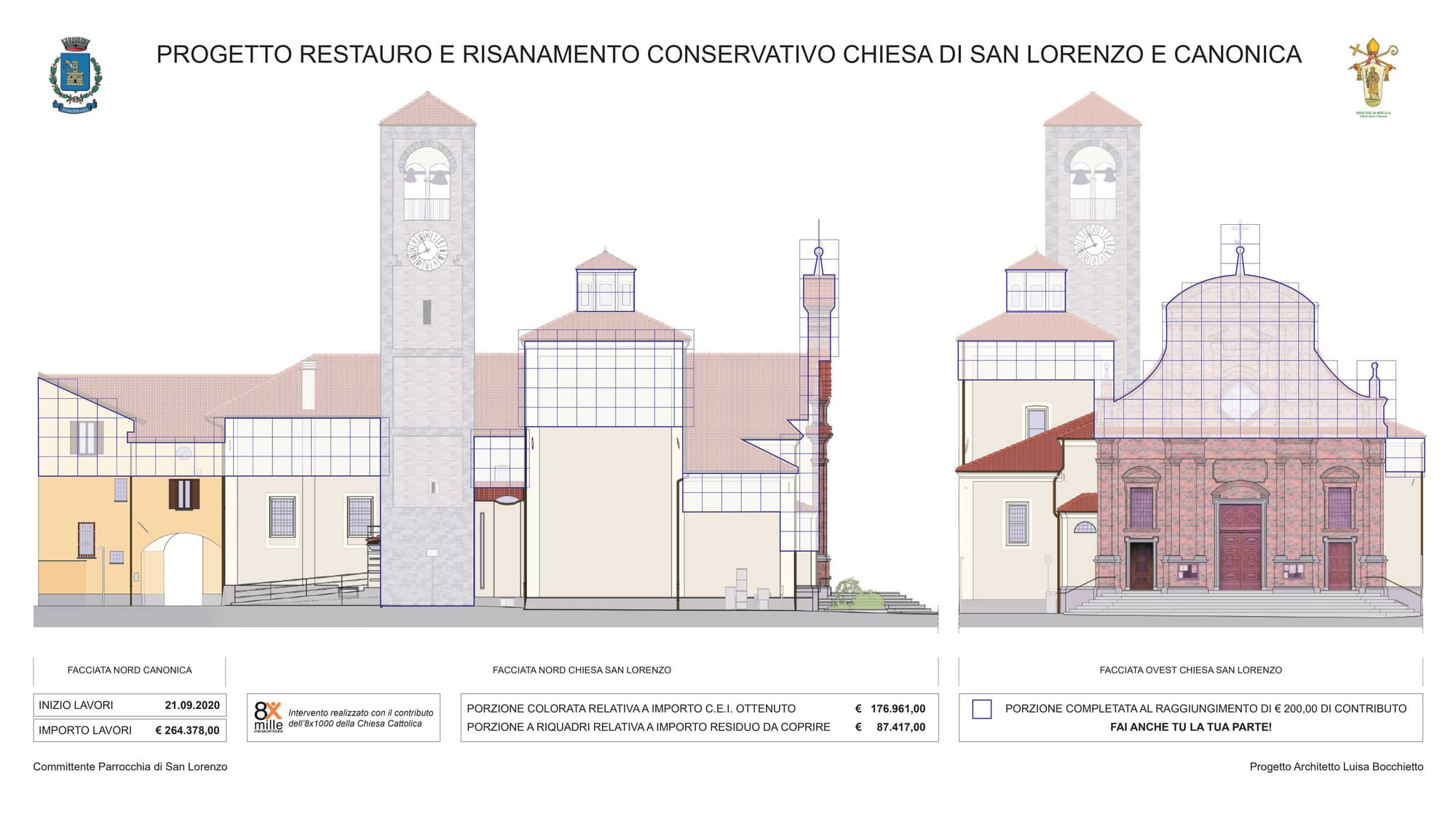1456x816 pixels.
Task: Click the amount '176.961,00'
Action: (898, 708)
